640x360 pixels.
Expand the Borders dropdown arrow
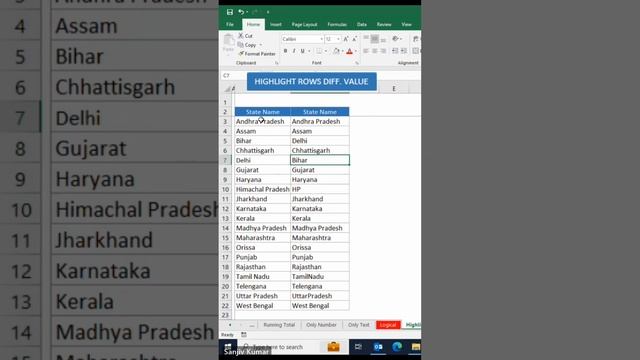click(x=326, y=51)
